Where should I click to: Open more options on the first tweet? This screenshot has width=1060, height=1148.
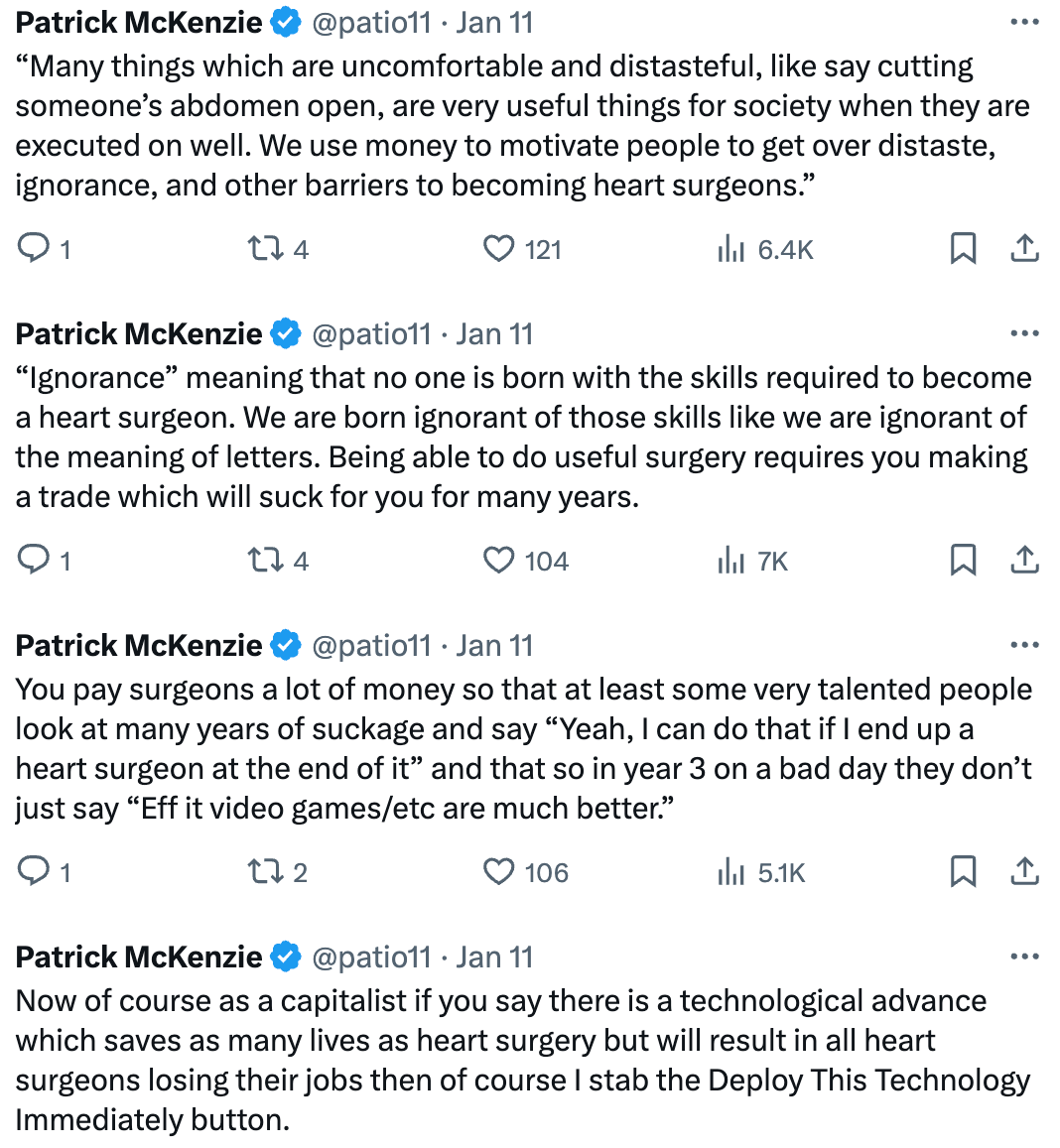(x=1024, y=23)
